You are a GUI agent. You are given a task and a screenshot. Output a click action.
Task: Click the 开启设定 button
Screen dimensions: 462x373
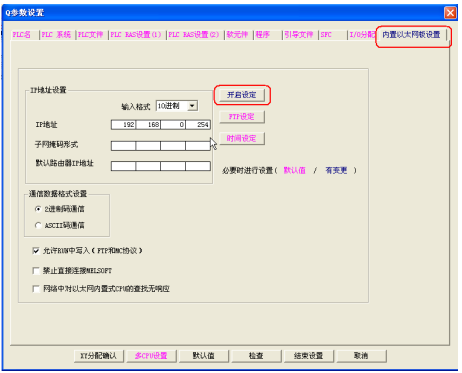(x=242, y=95)
